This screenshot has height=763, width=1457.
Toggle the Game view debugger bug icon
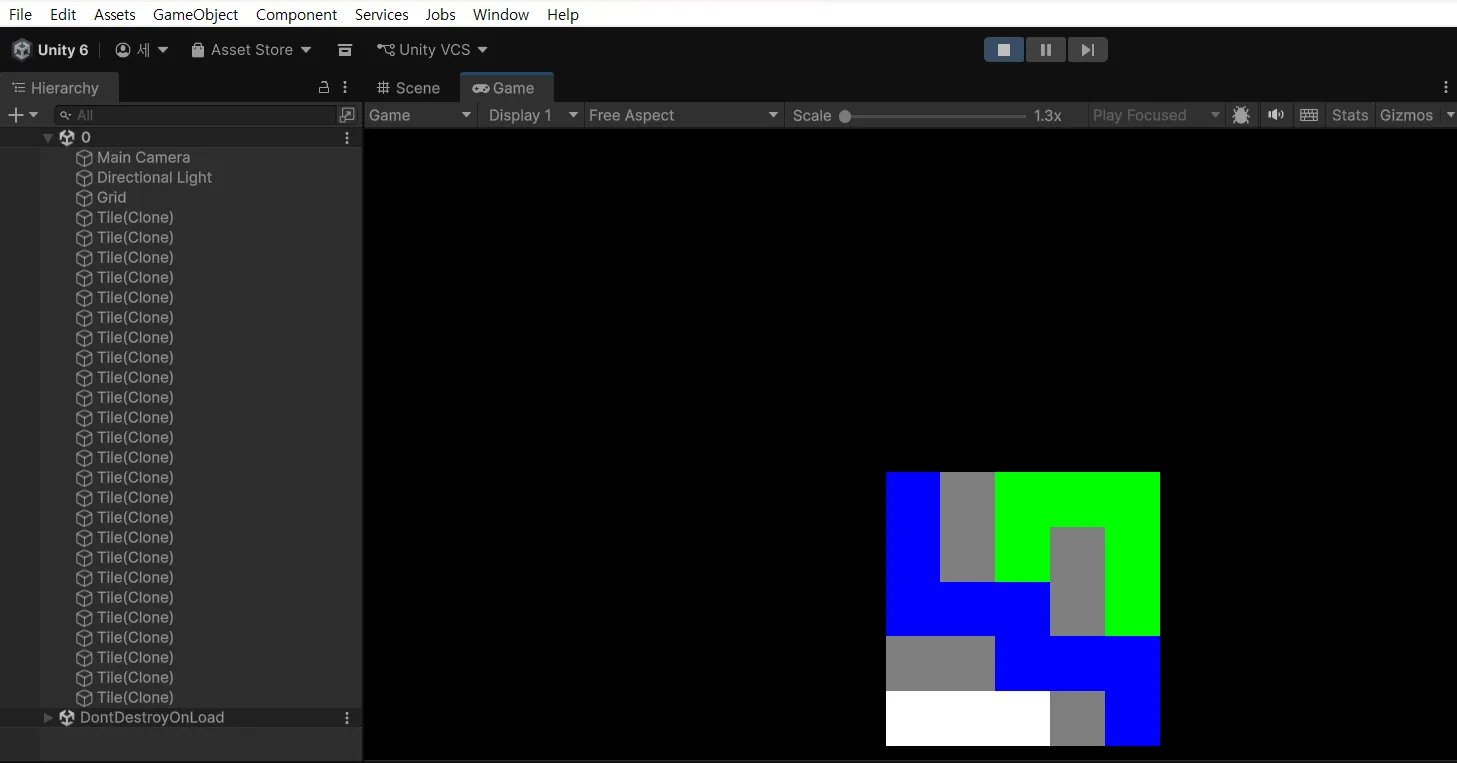click(x=1241, y=115)
